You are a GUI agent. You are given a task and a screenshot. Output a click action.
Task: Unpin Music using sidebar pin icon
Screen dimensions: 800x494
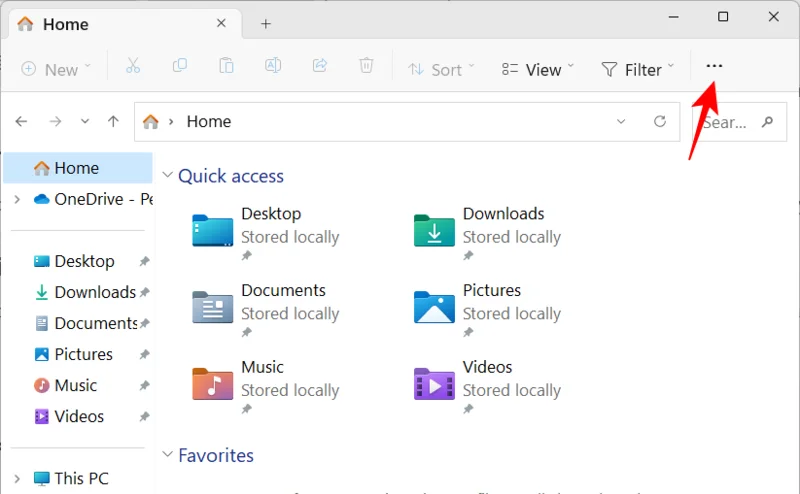(144, 385)
